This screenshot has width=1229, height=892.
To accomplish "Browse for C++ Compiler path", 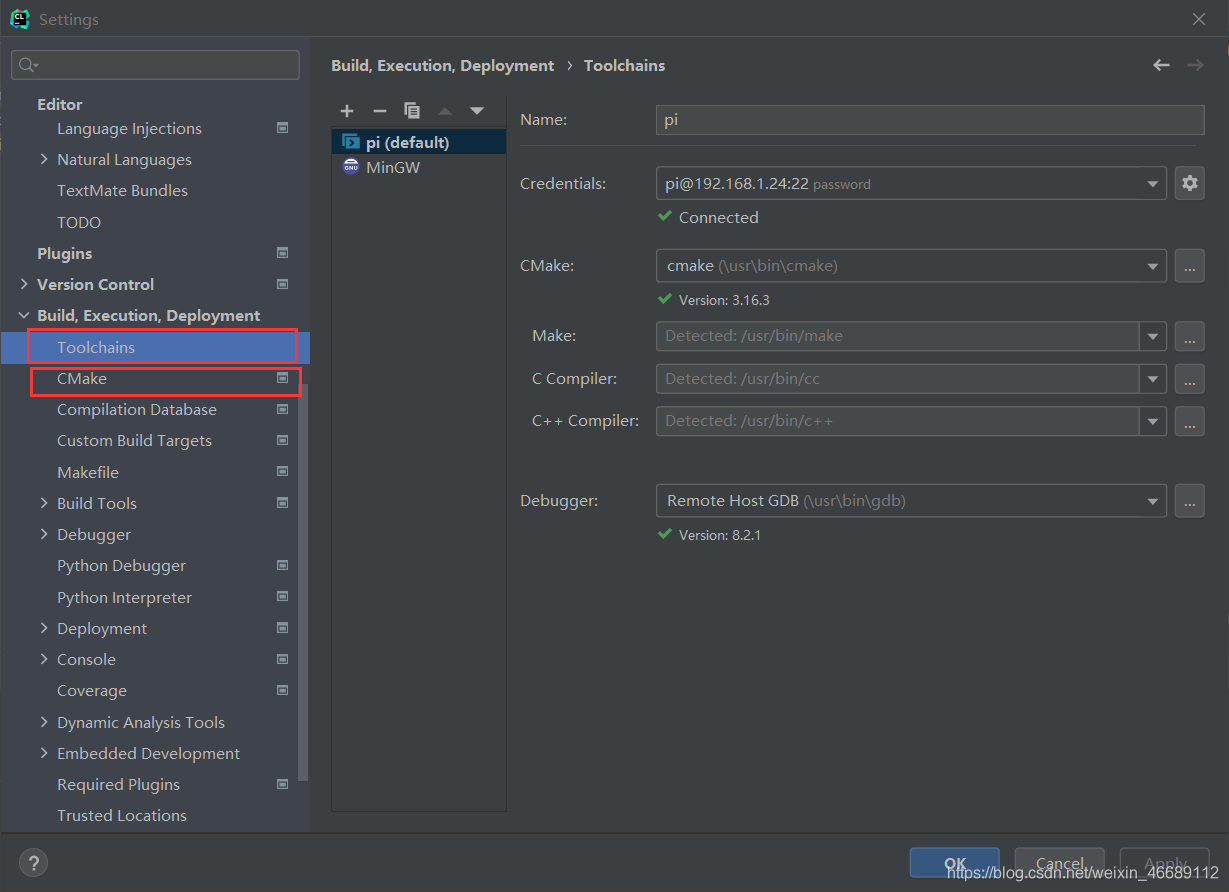I will click(1189, 421).
